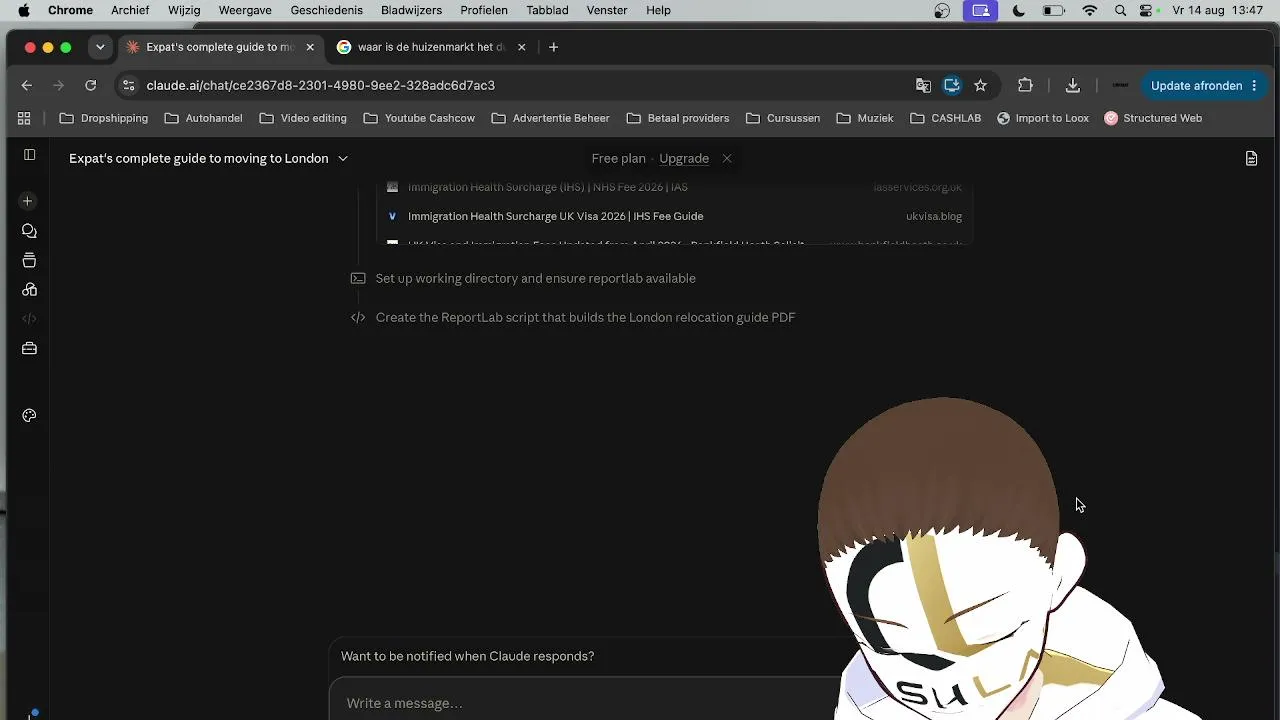Open the Advertentie Beheer bookmarks folder

(549, 118)
